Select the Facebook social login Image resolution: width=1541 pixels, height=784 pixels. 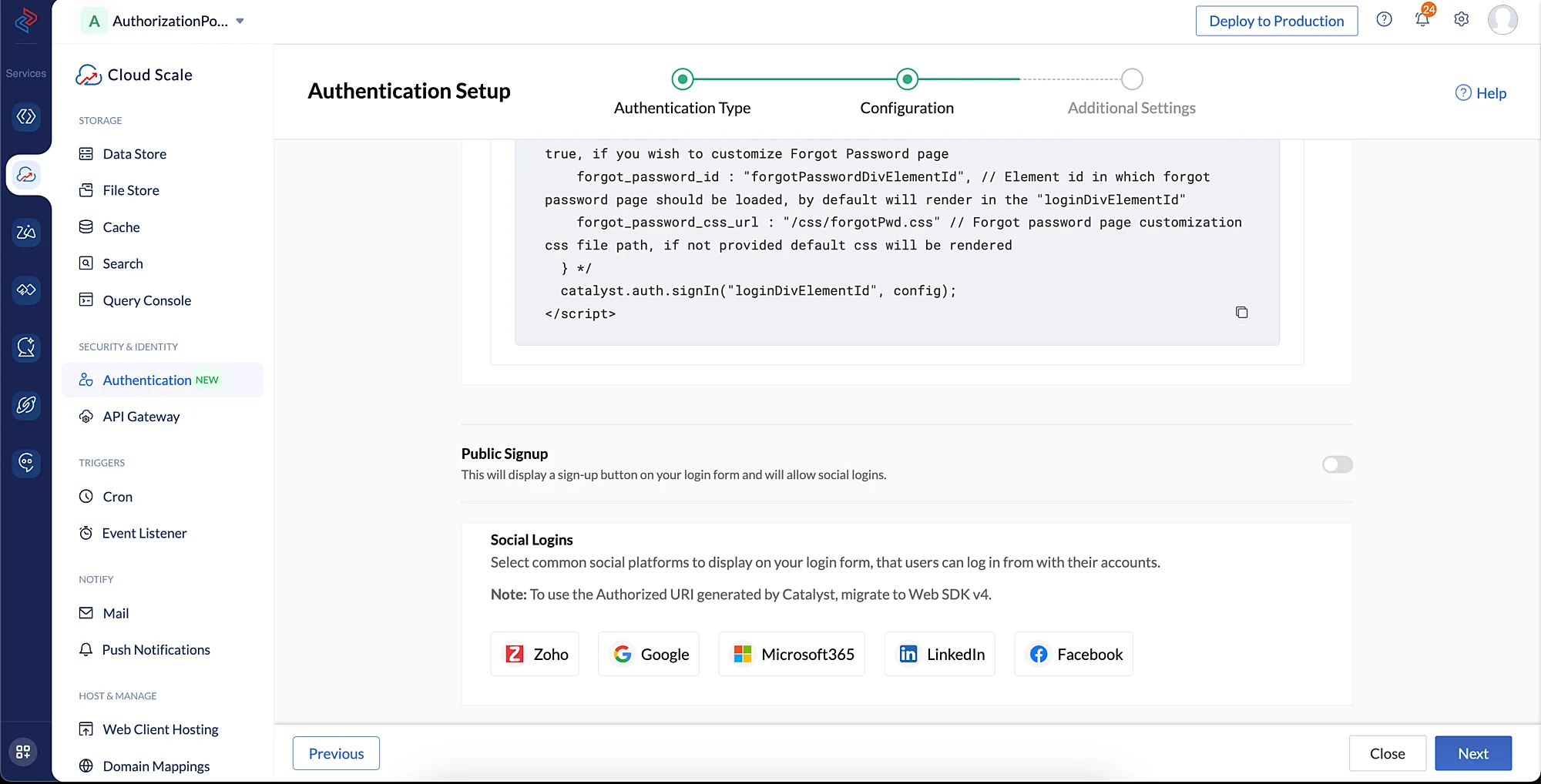point(1073,654)
